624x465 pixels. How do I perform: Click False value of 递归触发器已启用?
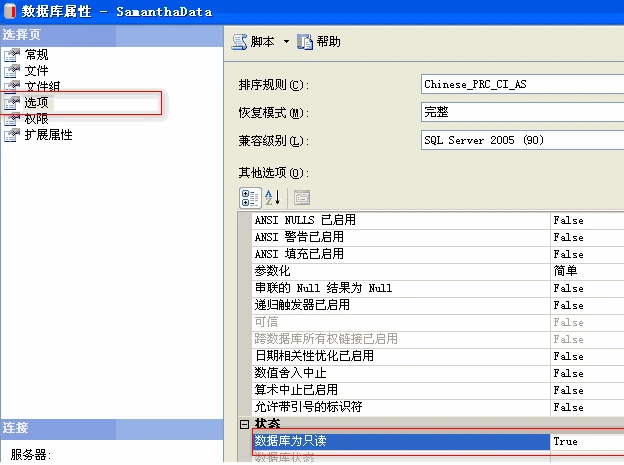tap(568, 305)
